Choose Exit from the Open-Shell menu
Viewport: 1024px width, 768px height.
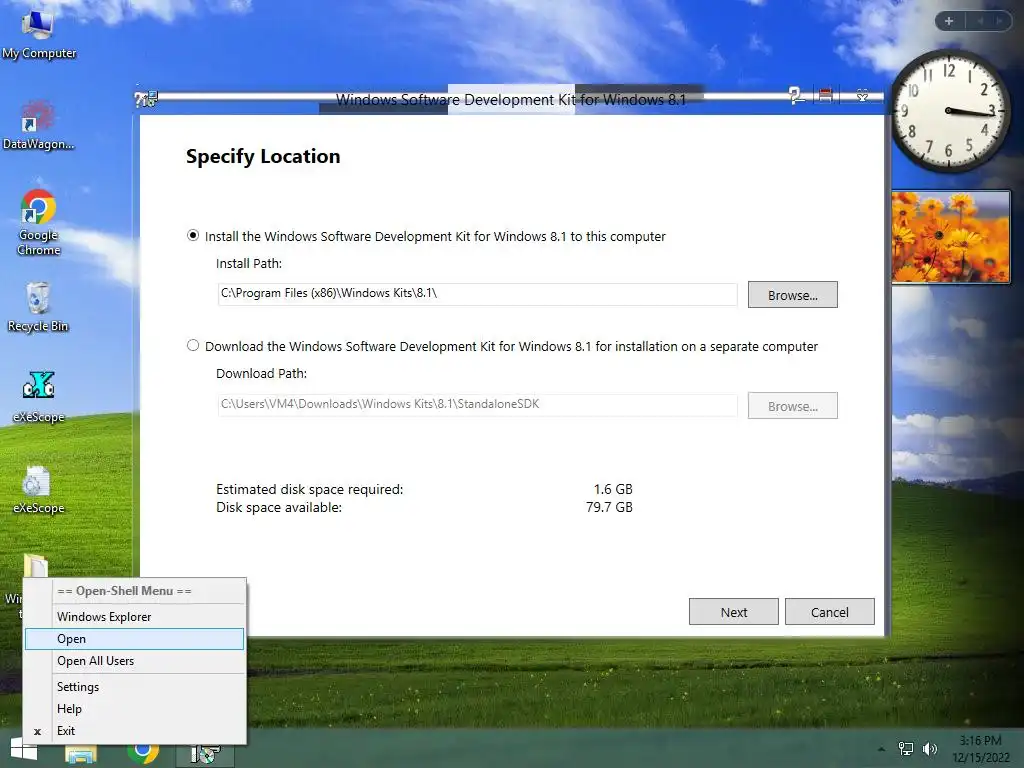pos(135,731)
